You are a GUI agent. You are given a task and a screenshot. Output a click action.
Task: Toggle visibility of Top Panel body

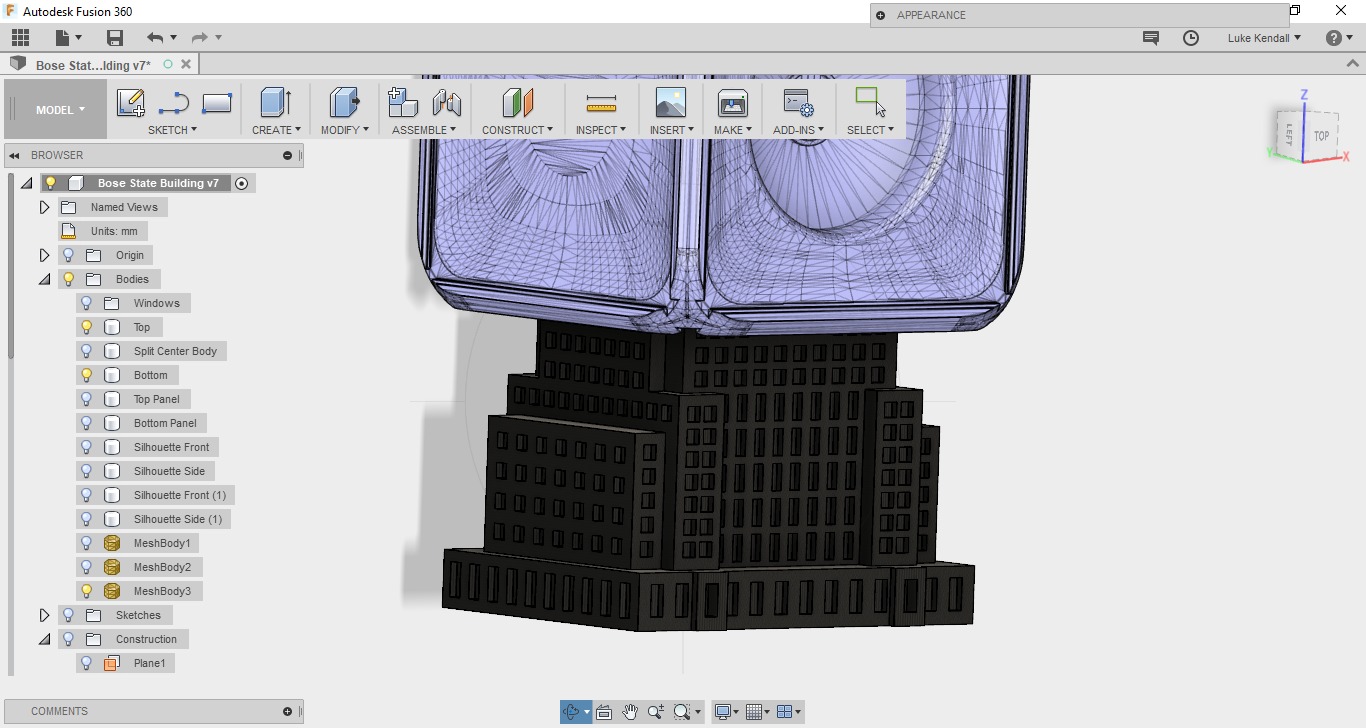87,399
